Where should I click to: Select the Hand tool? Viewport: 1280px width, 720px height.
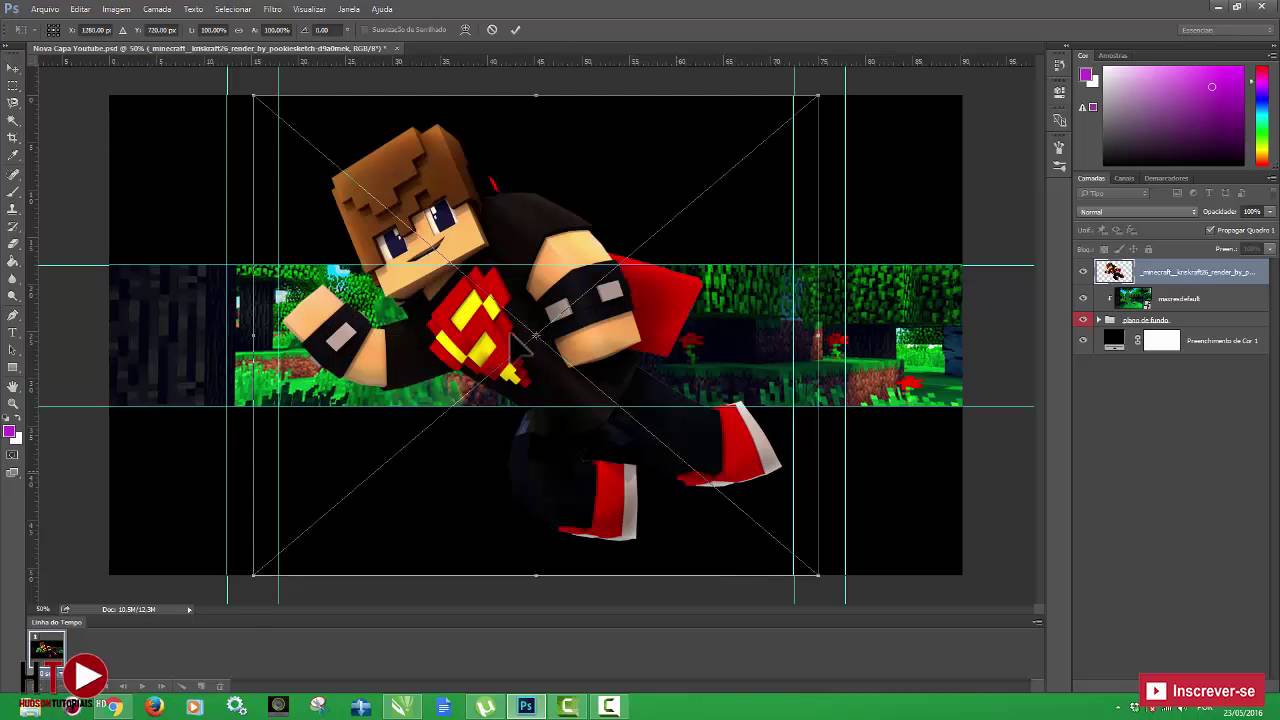click(x=13, y=385)
